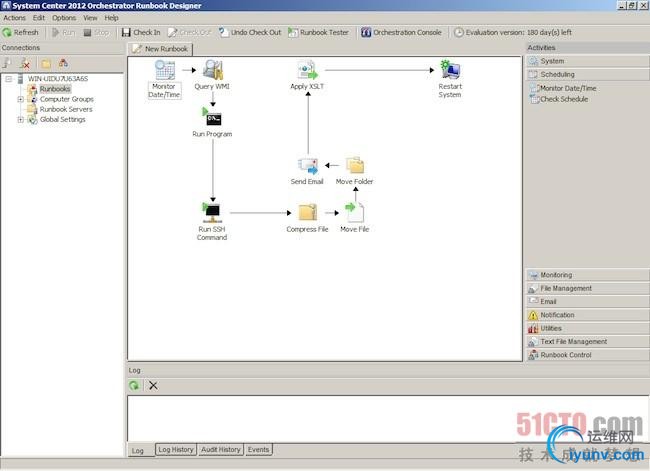Select the Monitor Date/Time activity on canvas
This screenshot has width=650, height=471.
(x=165, y=79)
